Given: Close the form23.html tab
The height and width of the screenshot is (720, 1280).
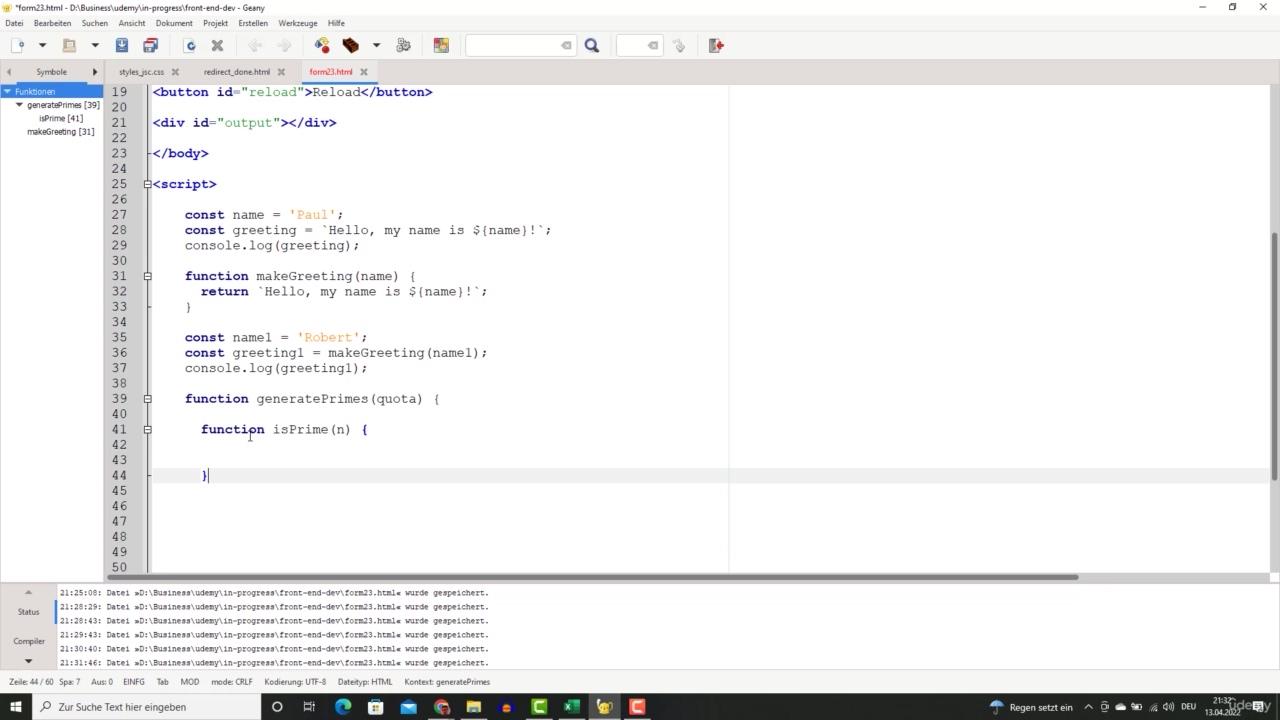Looking at the screenshot, I should tap(364, 72).
